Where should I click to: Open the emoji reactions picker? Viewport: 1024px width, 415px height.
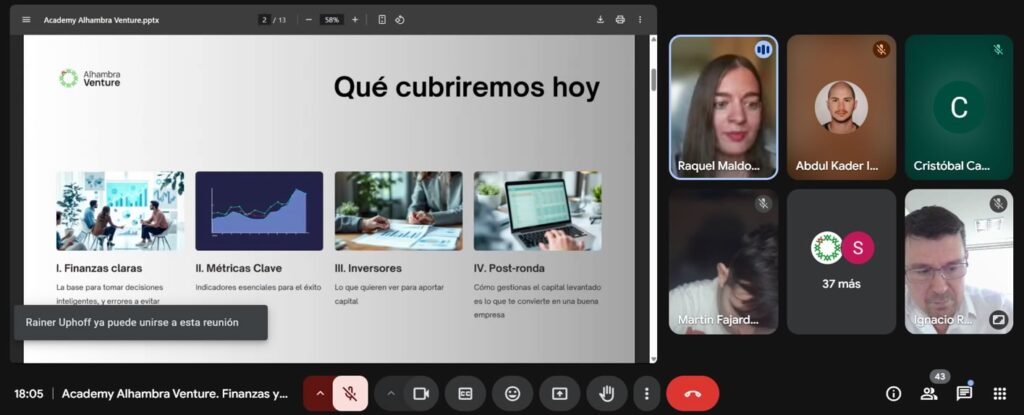tap(512, 394)
